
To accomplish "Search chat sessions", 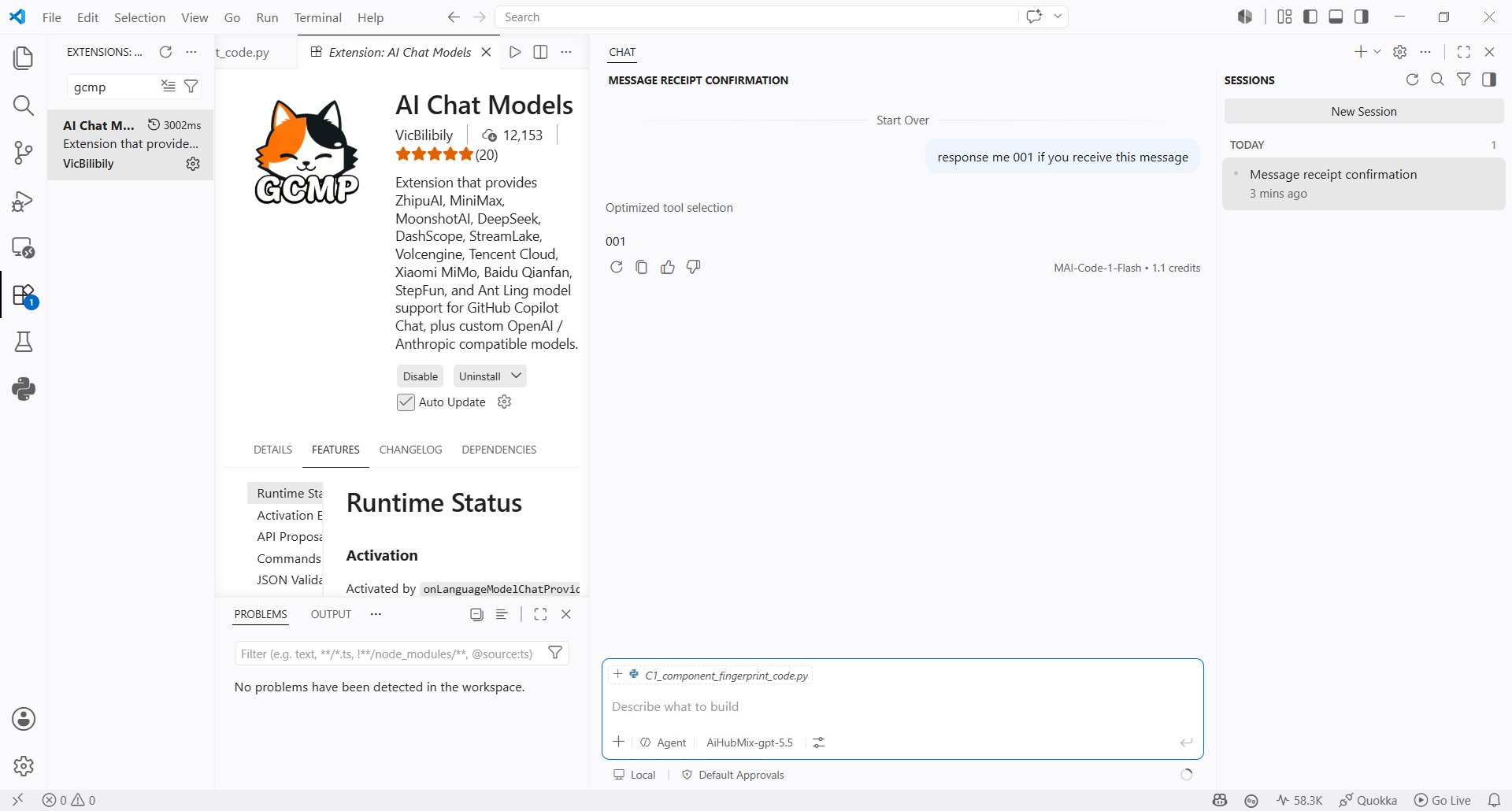I will (1437, 80).
